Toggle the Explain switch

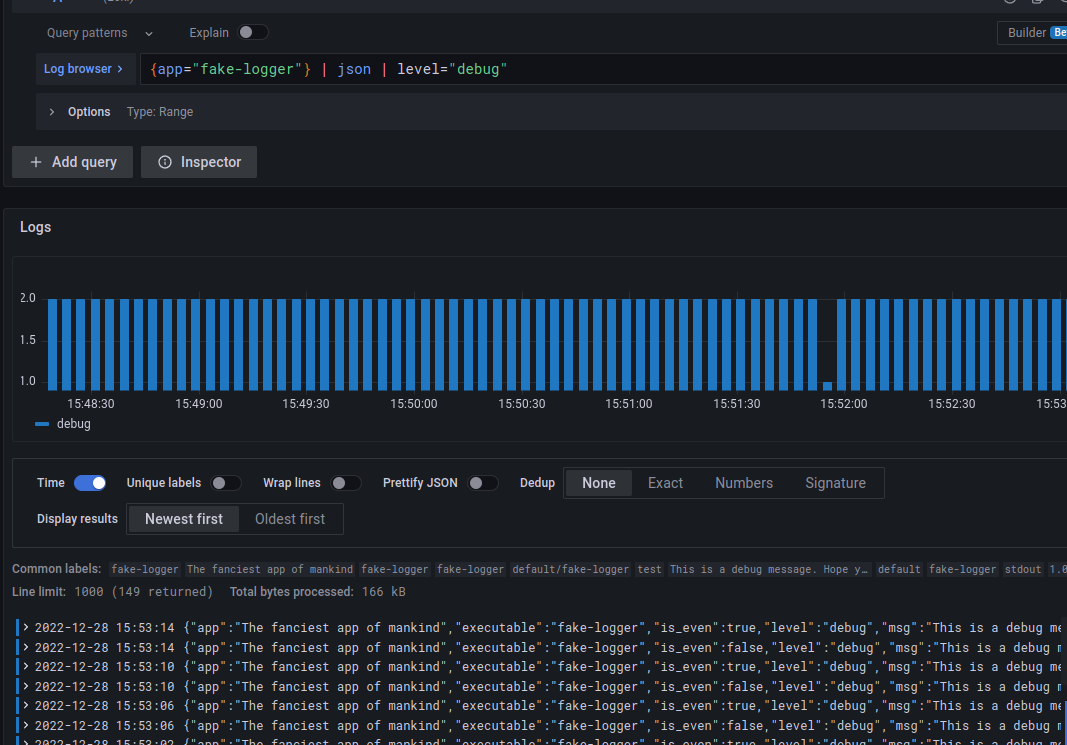click(252, 33)
